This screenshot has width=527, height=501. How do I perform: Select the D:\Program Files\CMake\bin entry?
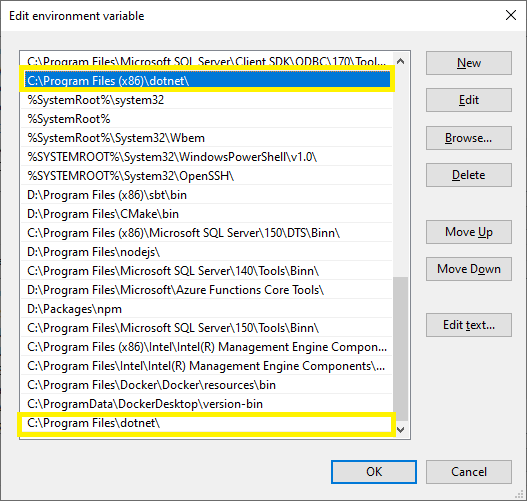pos(207,214)
